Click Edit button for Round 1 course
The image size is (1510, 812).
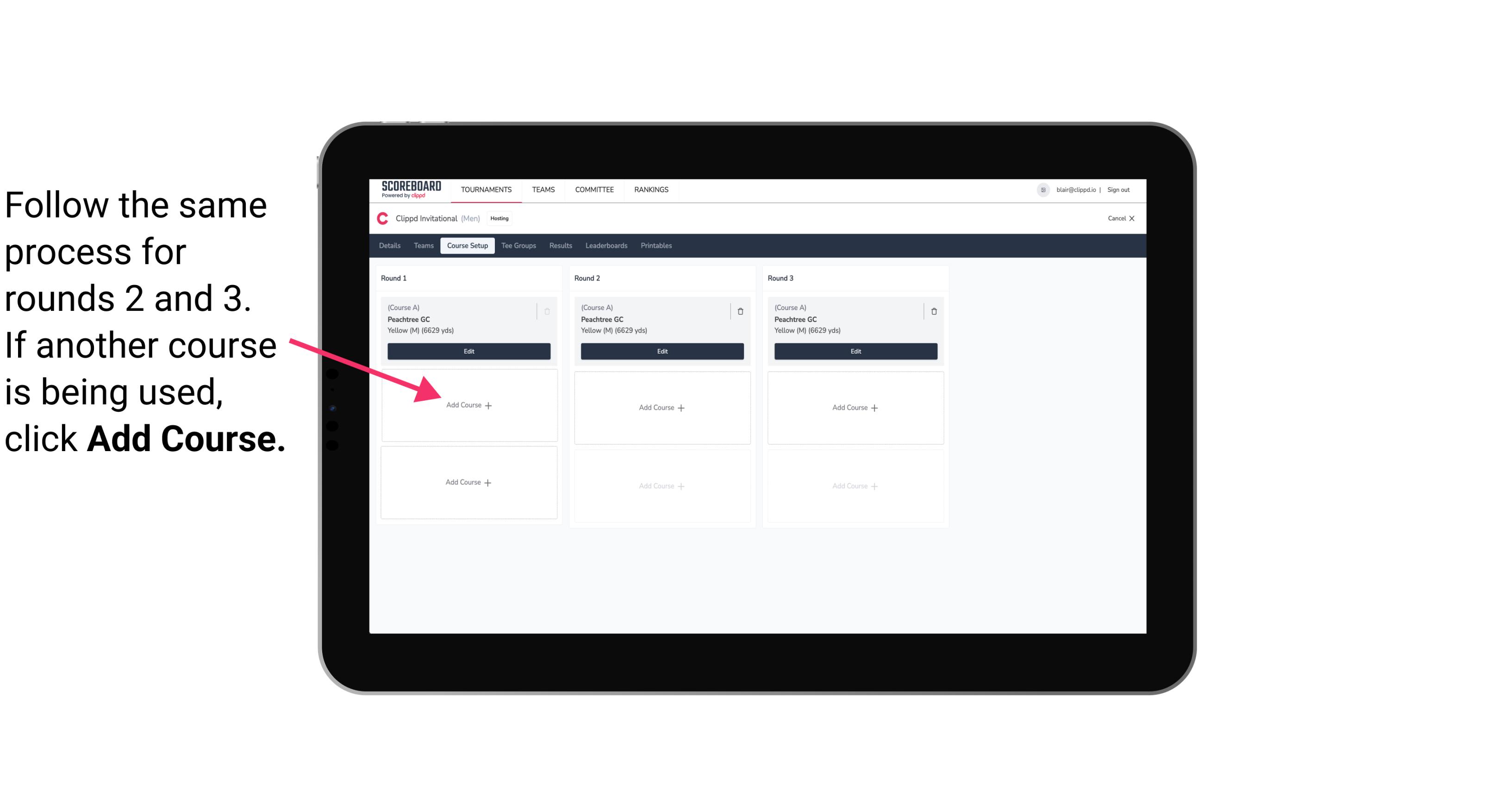(468, 351)
